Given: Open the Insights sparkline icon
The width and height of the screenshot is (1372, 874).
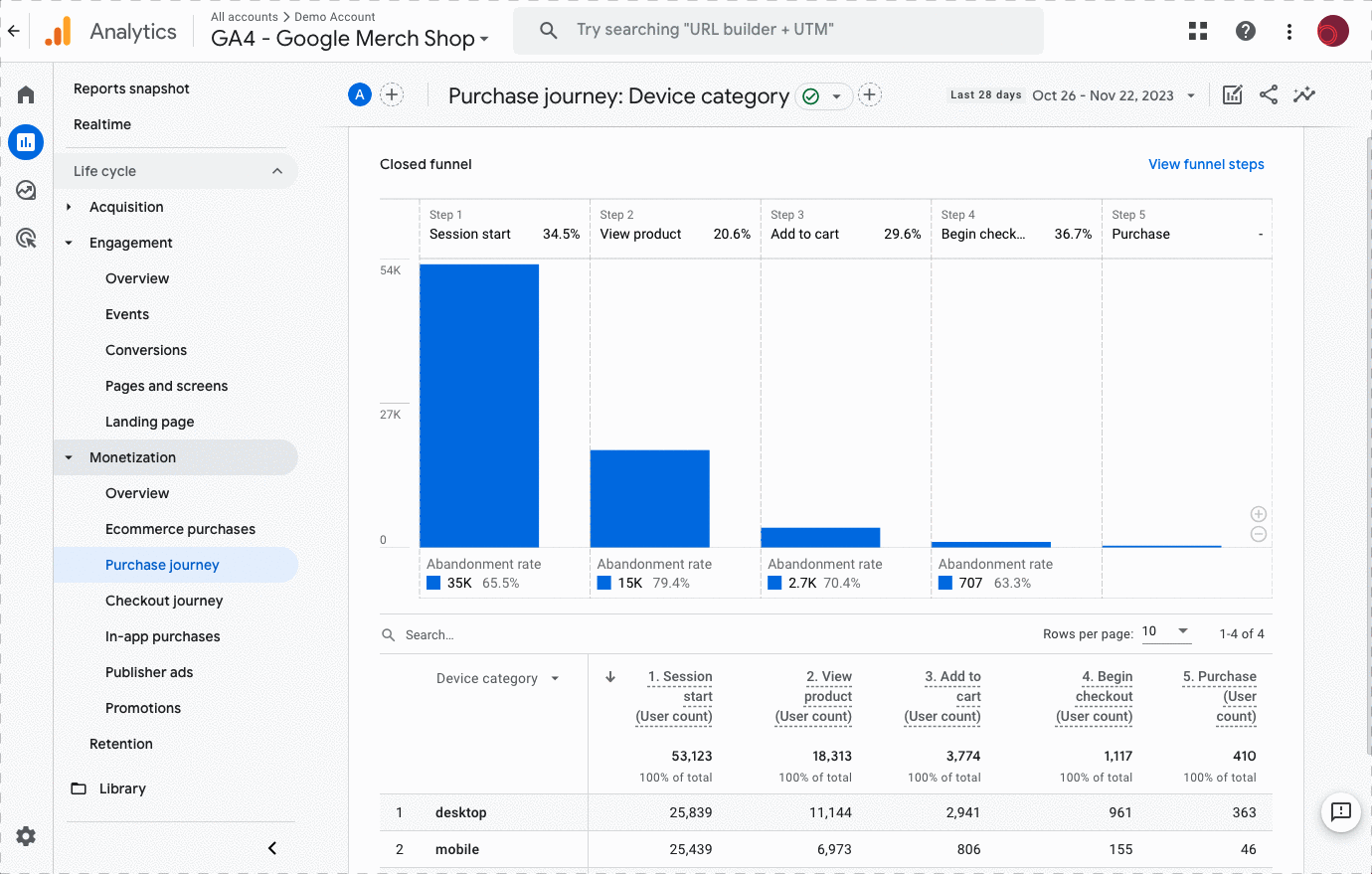Looking at the screenshot, I should [x=1304, y=94].
